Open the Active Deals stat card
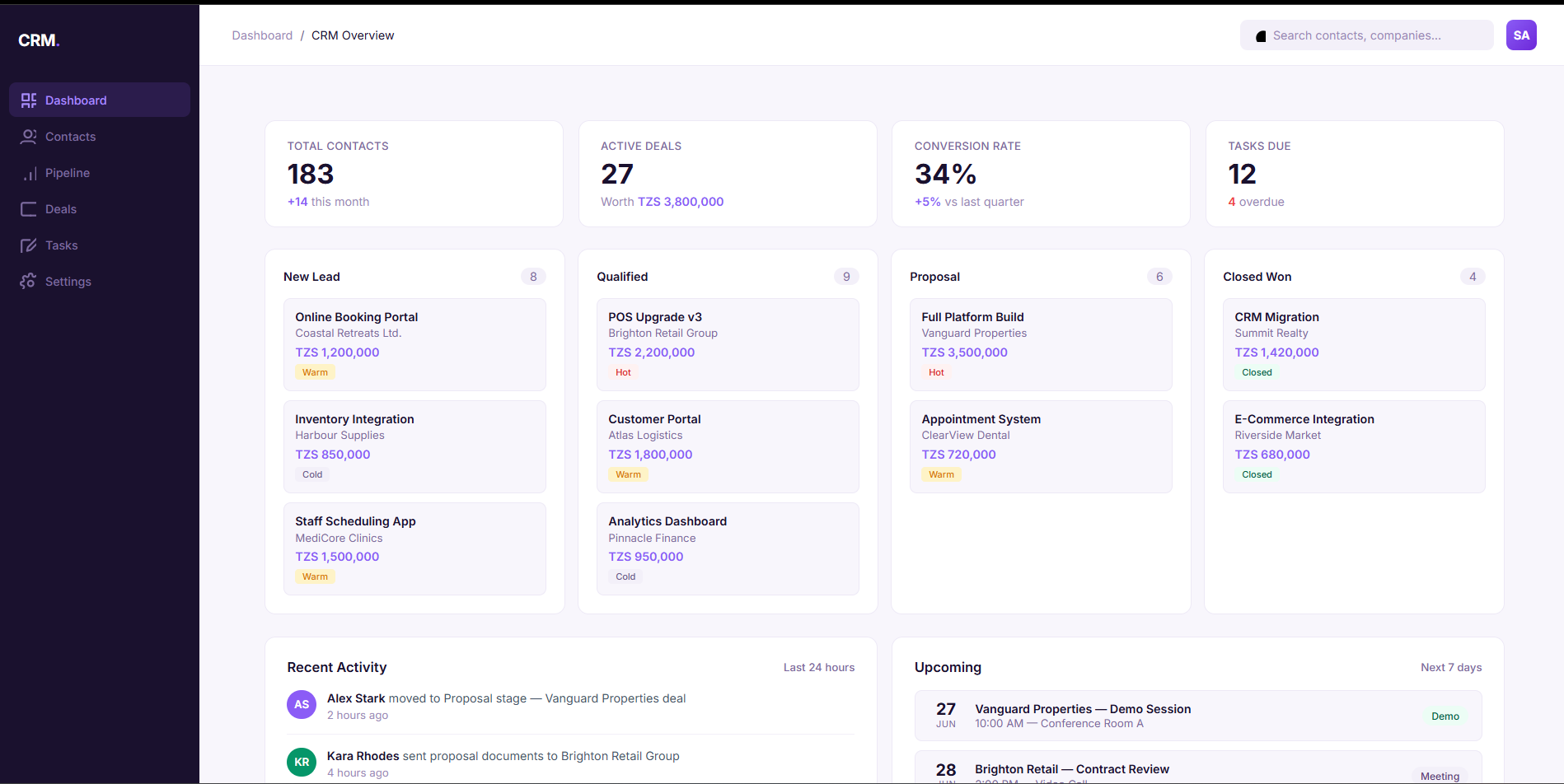Viewport: 1564px width, 784px height. pos(728,174)
